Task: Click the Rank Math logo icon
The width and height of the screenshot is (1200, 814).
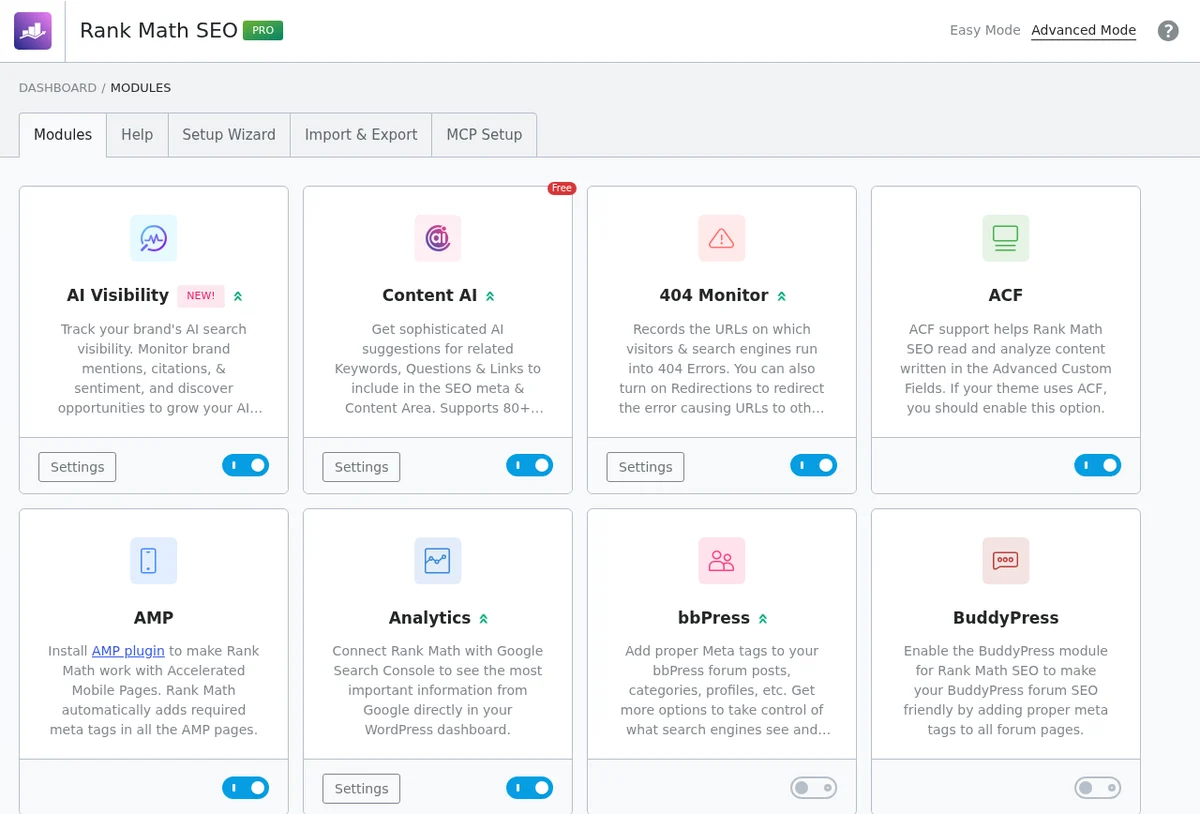Action: coord(33,31)
